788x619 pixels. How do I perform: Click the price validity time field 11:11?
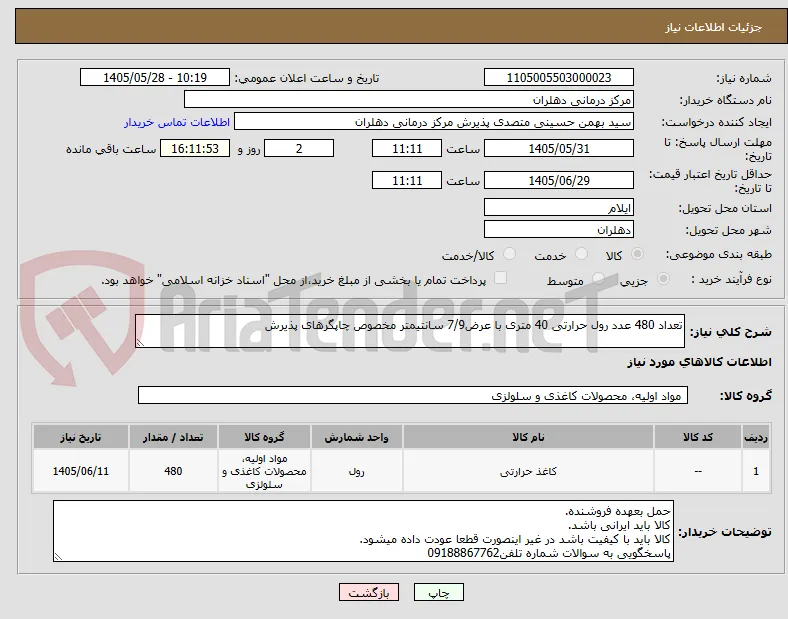(x=407, y=180)
